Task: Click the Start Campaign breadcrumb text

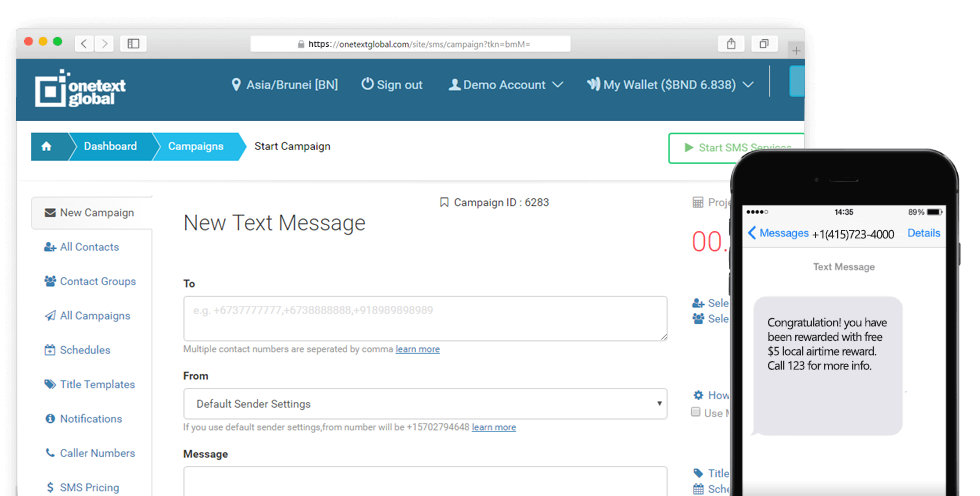Action: (292, 146)
